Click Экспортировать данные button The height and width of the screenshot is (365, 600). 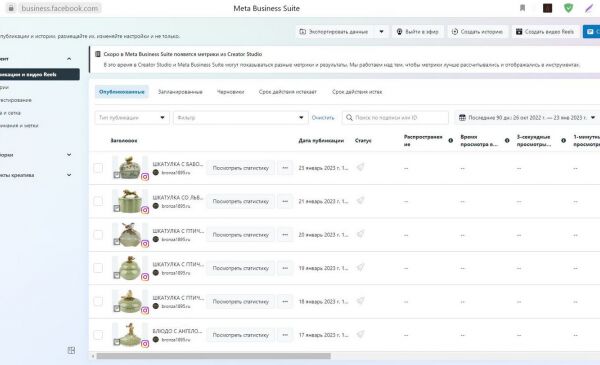tap(335, 32)
